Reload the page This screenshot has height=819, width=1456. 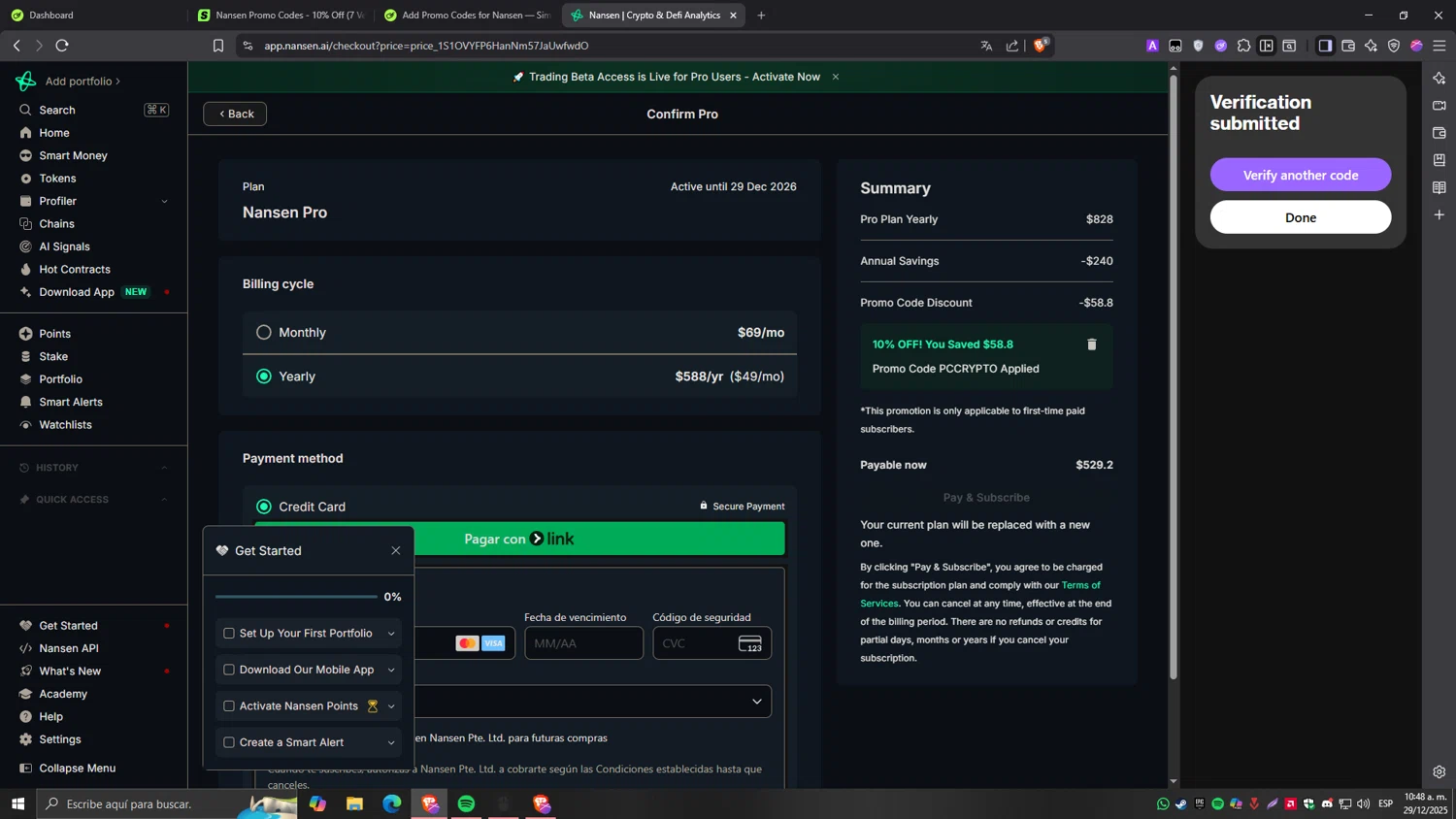coord(62,46)
